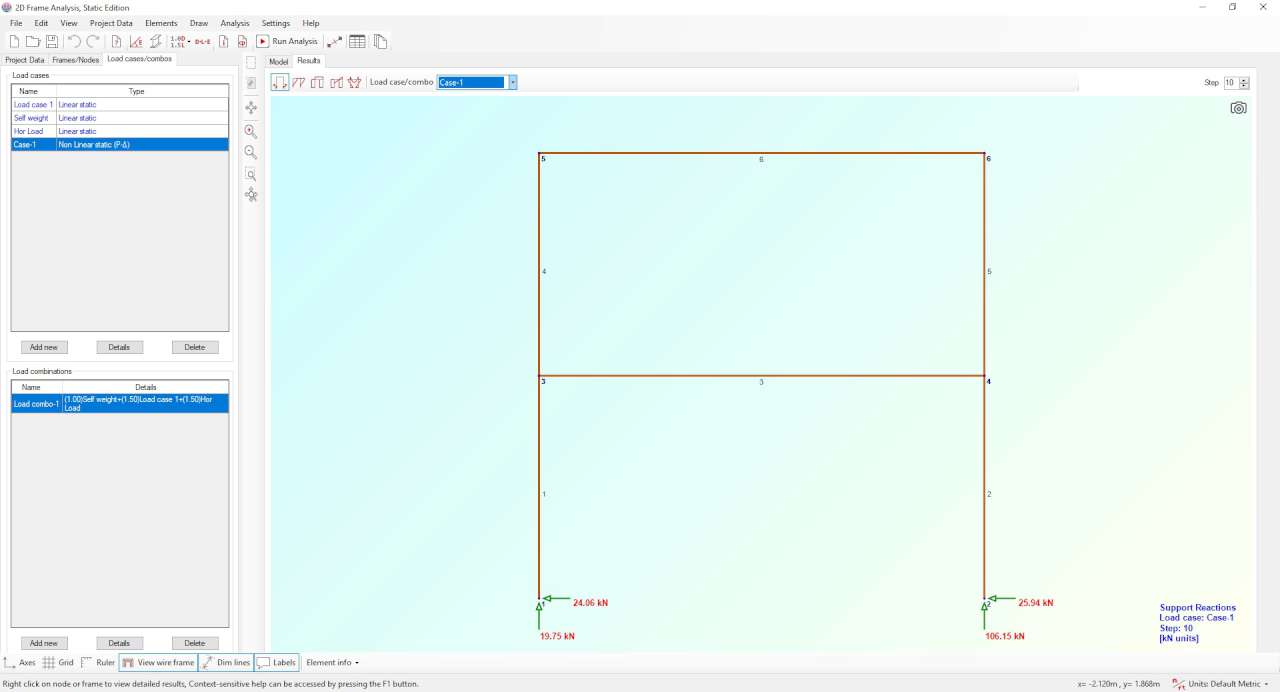Take a screenshot with the camera icon

point(1238,108)
